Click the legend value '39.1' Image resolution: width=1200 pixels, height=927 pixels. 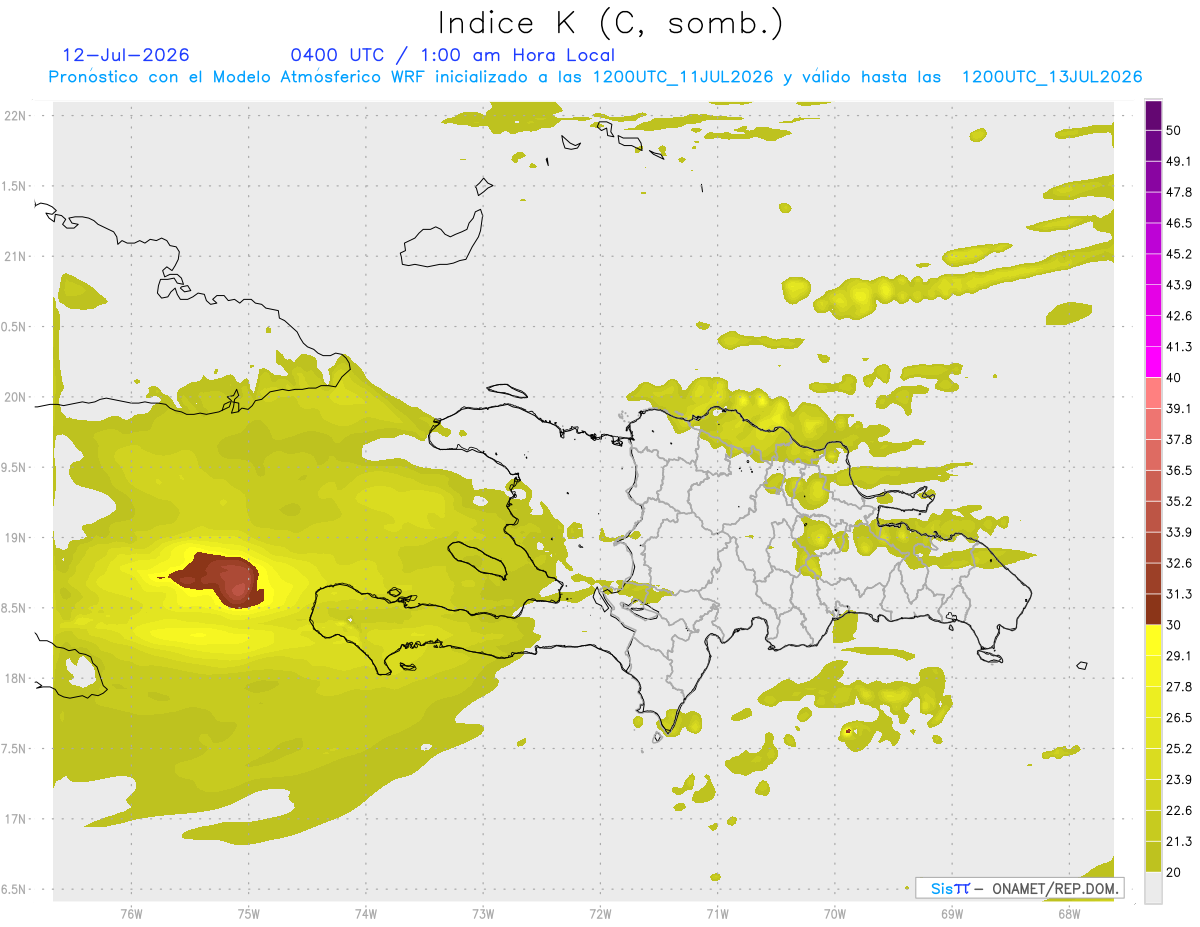(x=1179, y=409)
